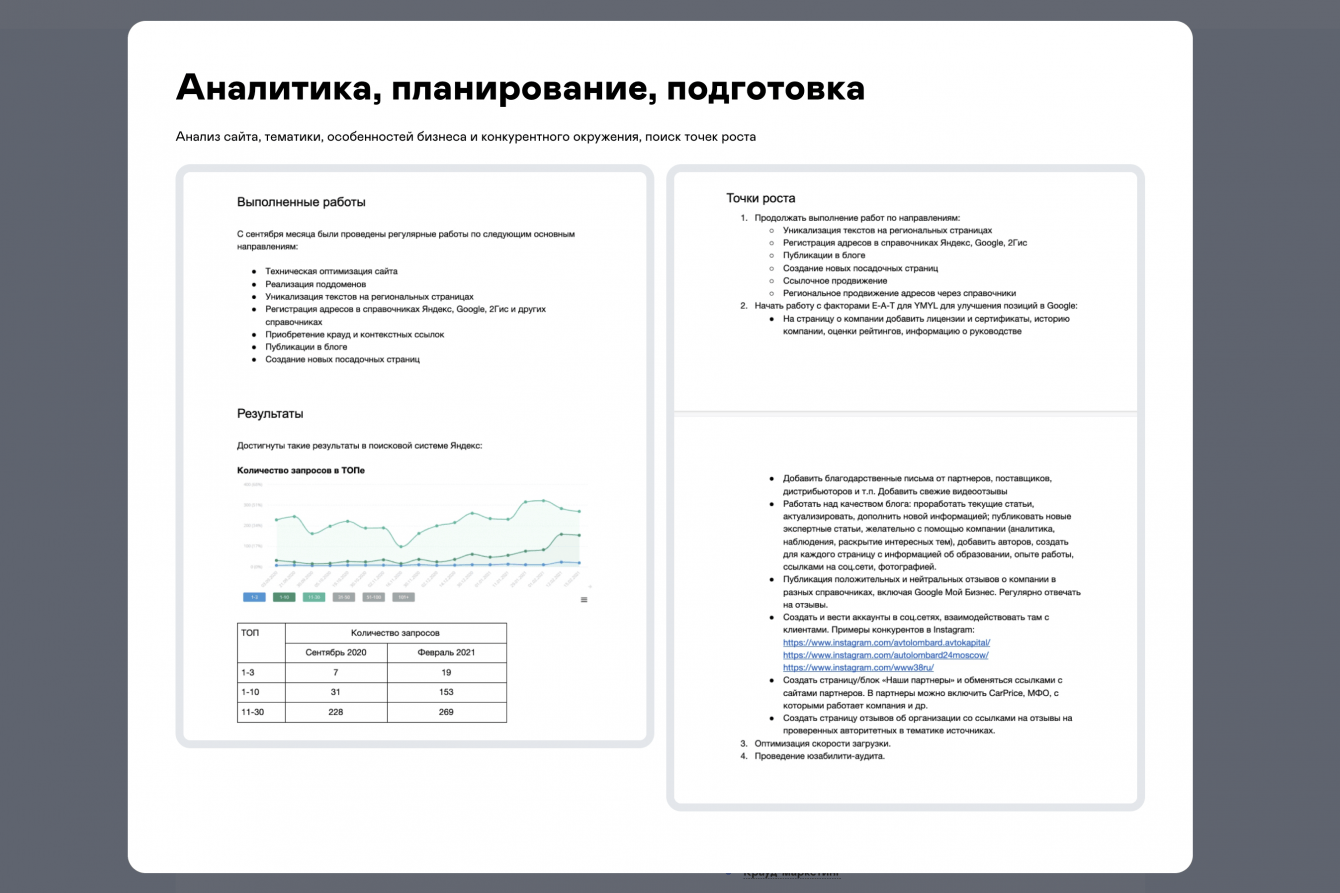Click the dark overlay outside the modal
Image resolution: width=1340 pixels, height=893 pixels.
point(60,450)
